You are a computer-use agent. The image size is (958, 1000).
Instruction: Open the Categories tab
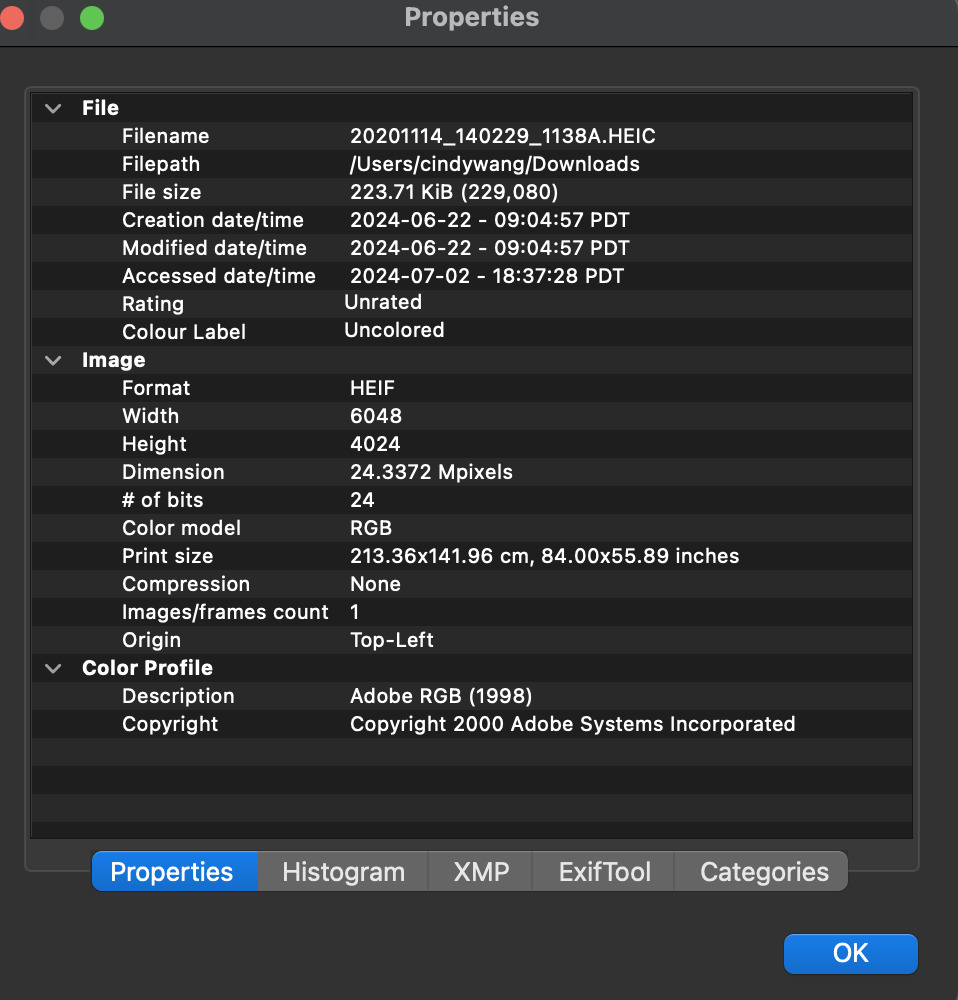[764, 871]
